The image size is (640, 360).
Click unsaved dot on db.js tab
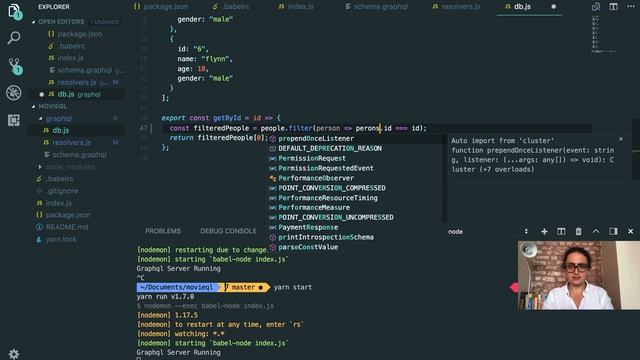click(553, 7)
